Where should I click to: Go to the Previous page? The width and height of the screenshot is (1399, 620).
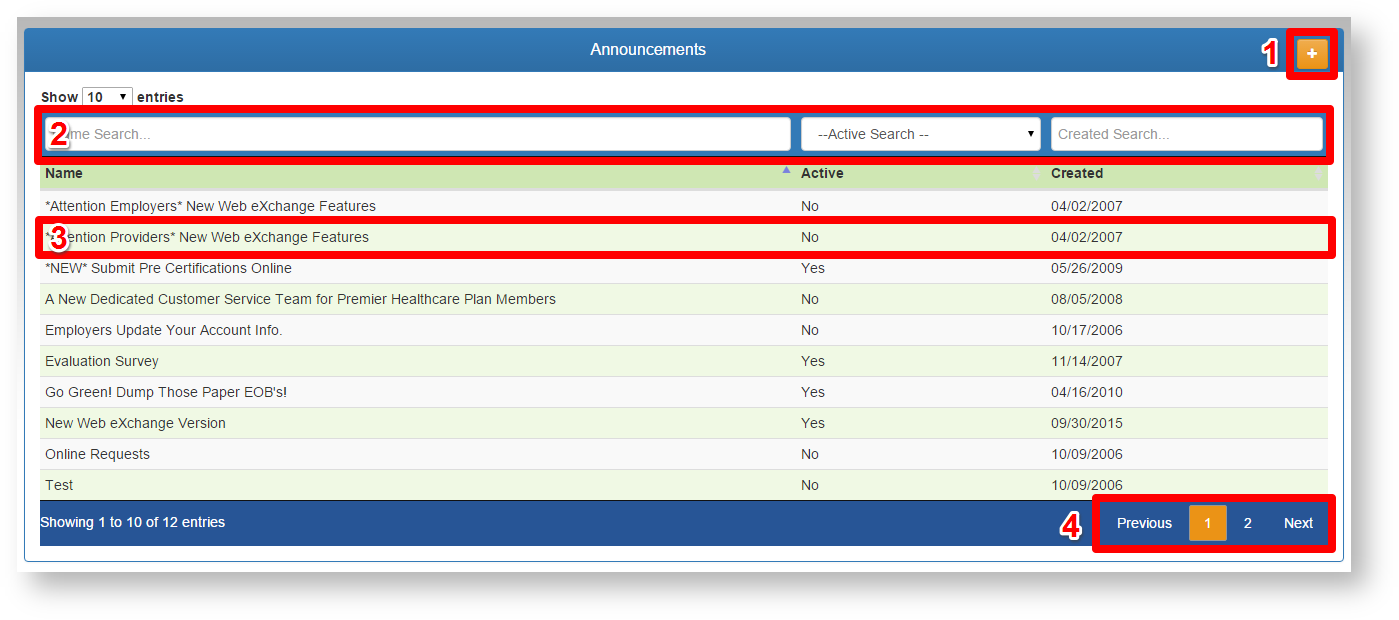1144,523
